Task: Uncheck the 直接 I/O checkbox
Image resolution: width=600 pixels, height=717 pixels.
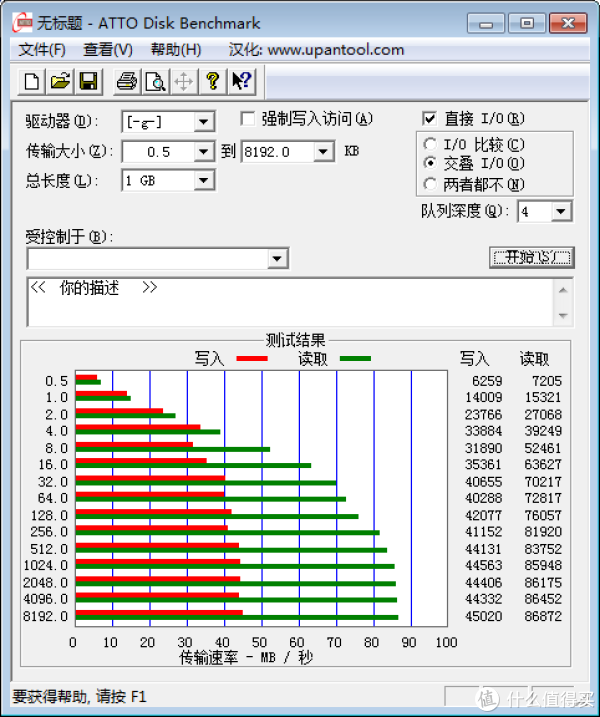Action: click(430, 119)
